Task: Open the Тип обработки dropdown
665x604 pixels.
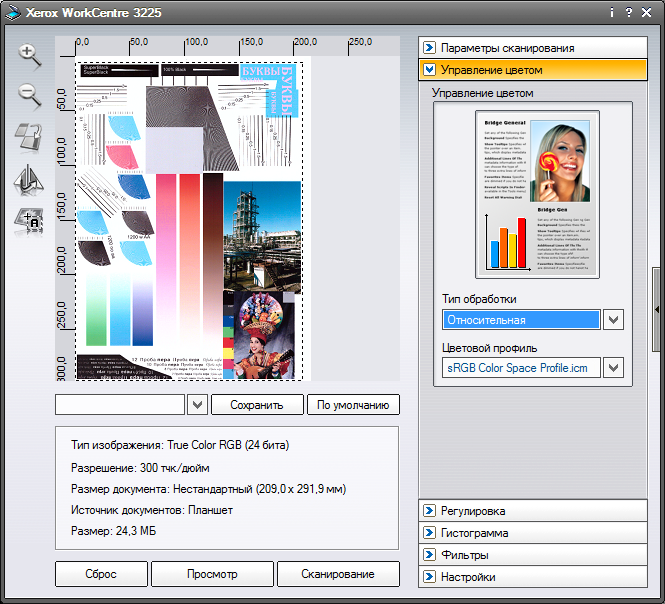Action: click(x=614, y=320)
